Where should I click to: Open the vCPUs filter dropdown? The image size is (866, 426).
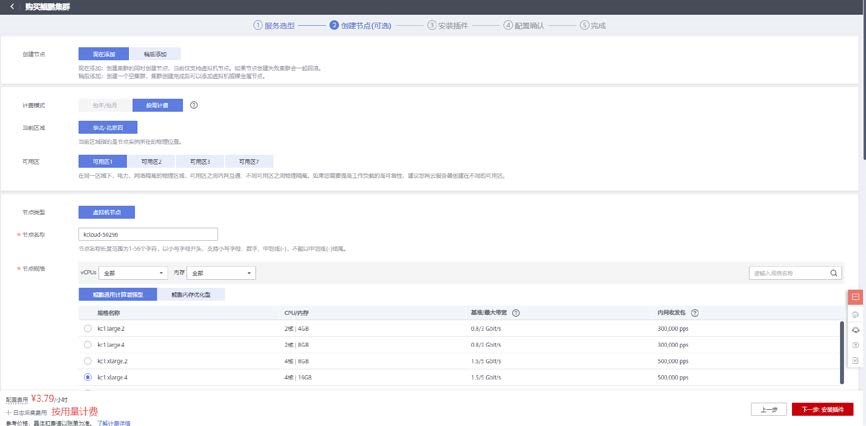click(133, 273)
